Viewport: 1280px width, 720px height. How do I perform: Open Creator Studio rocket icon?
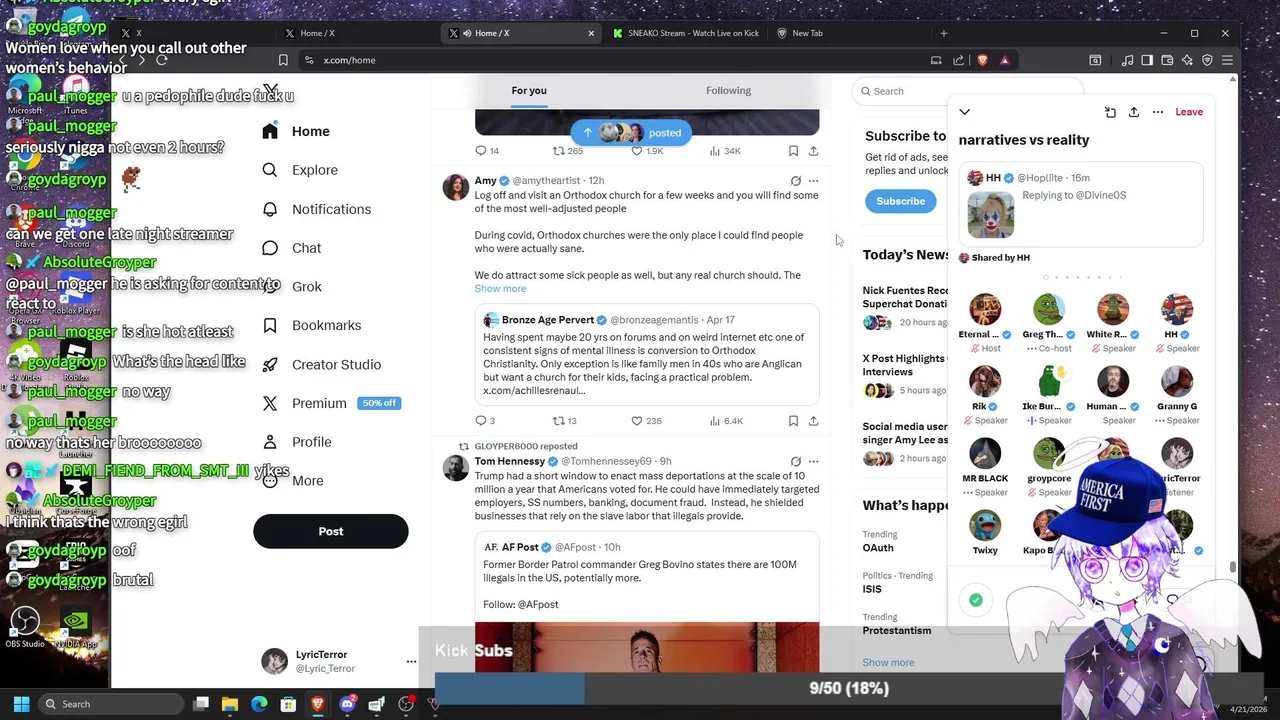point(270,364)
